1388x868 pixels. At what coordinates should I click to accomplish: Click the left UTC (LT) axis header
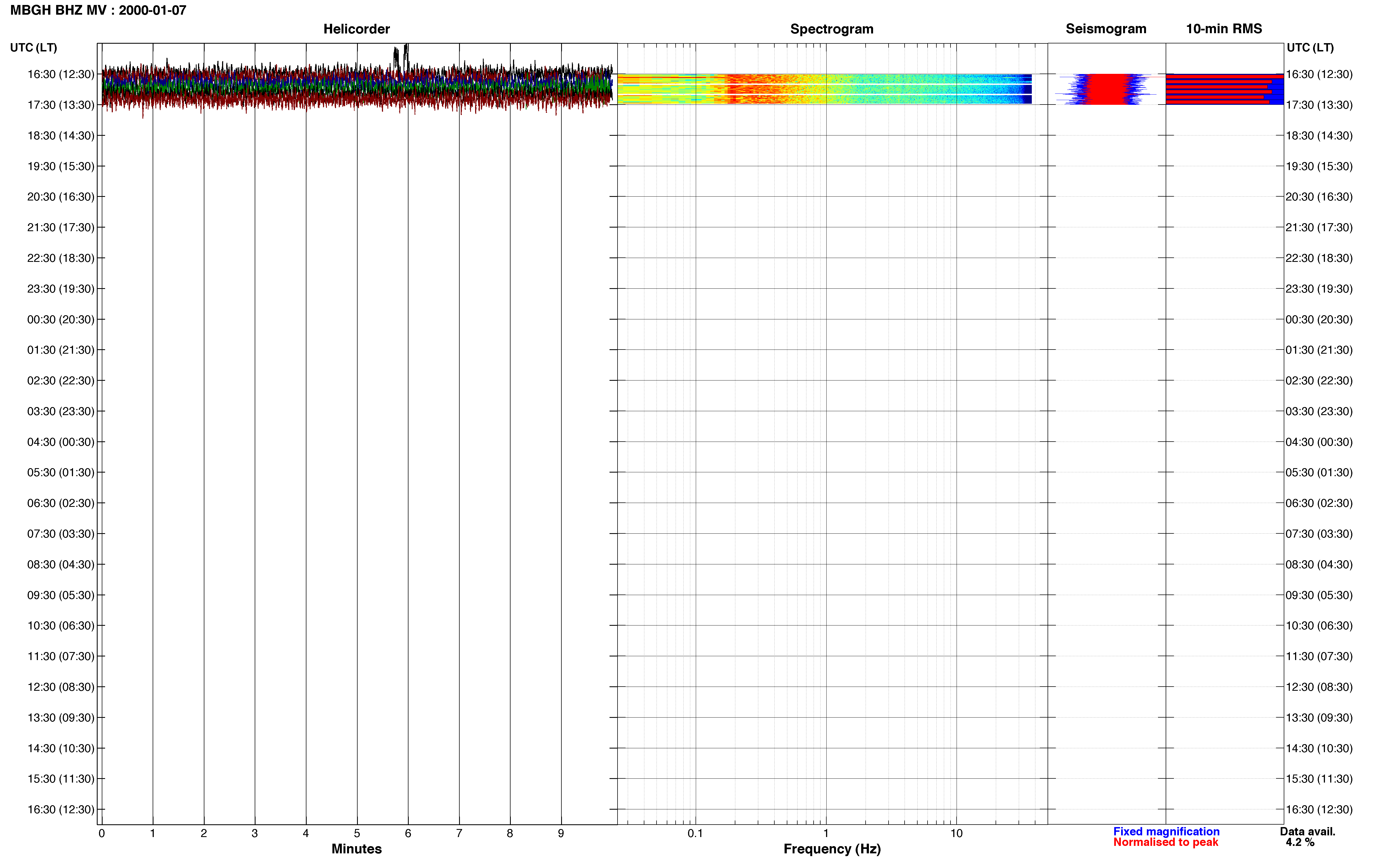pyautogui.click(x=33, y=48)
